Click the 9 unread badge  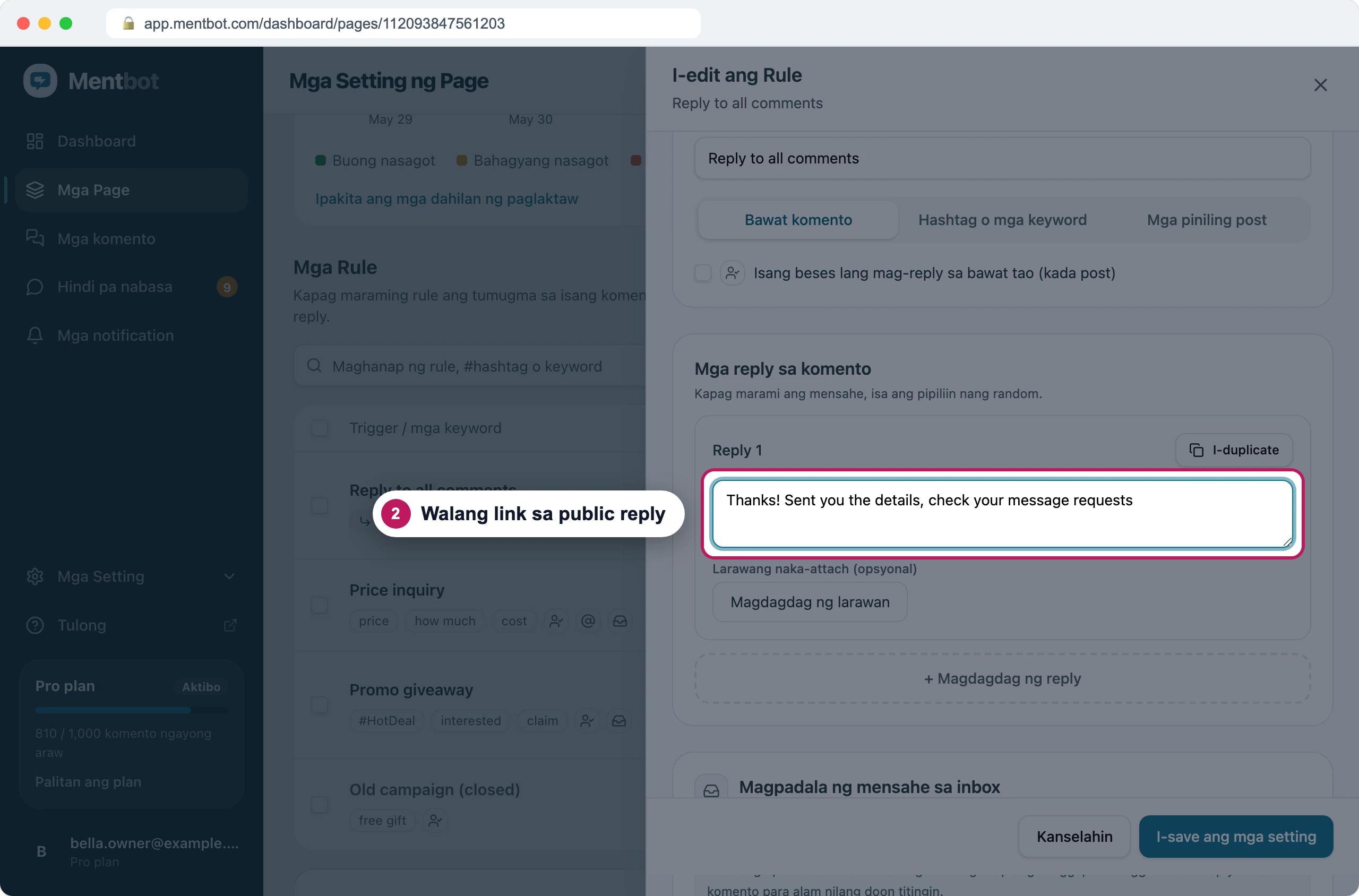coord(227,287)
